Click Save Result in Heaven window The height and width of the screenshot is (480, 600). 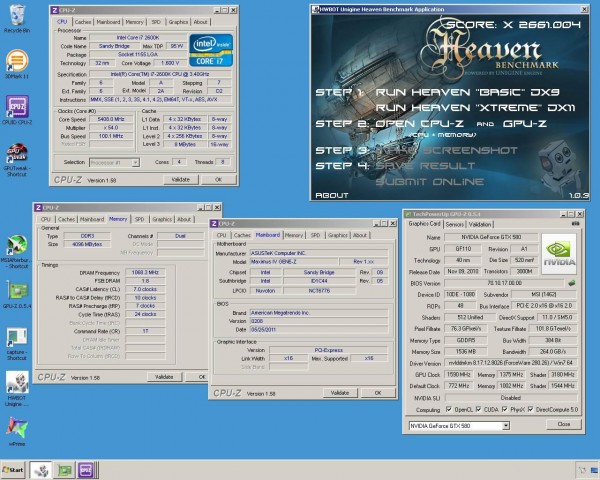[425, 166]
